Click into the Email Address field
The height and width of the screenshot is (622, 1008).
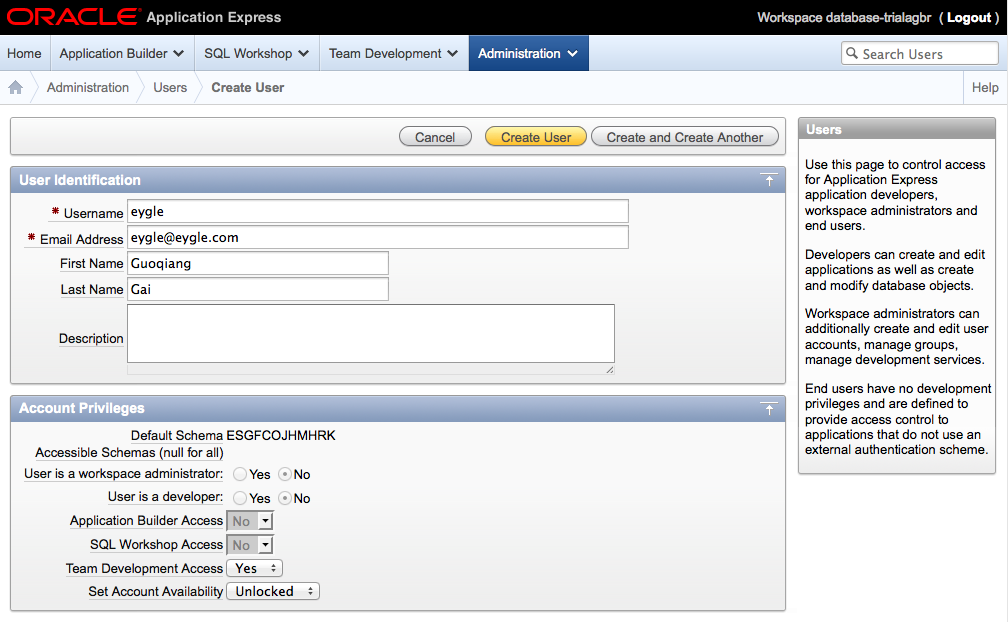tap(378, 237)
